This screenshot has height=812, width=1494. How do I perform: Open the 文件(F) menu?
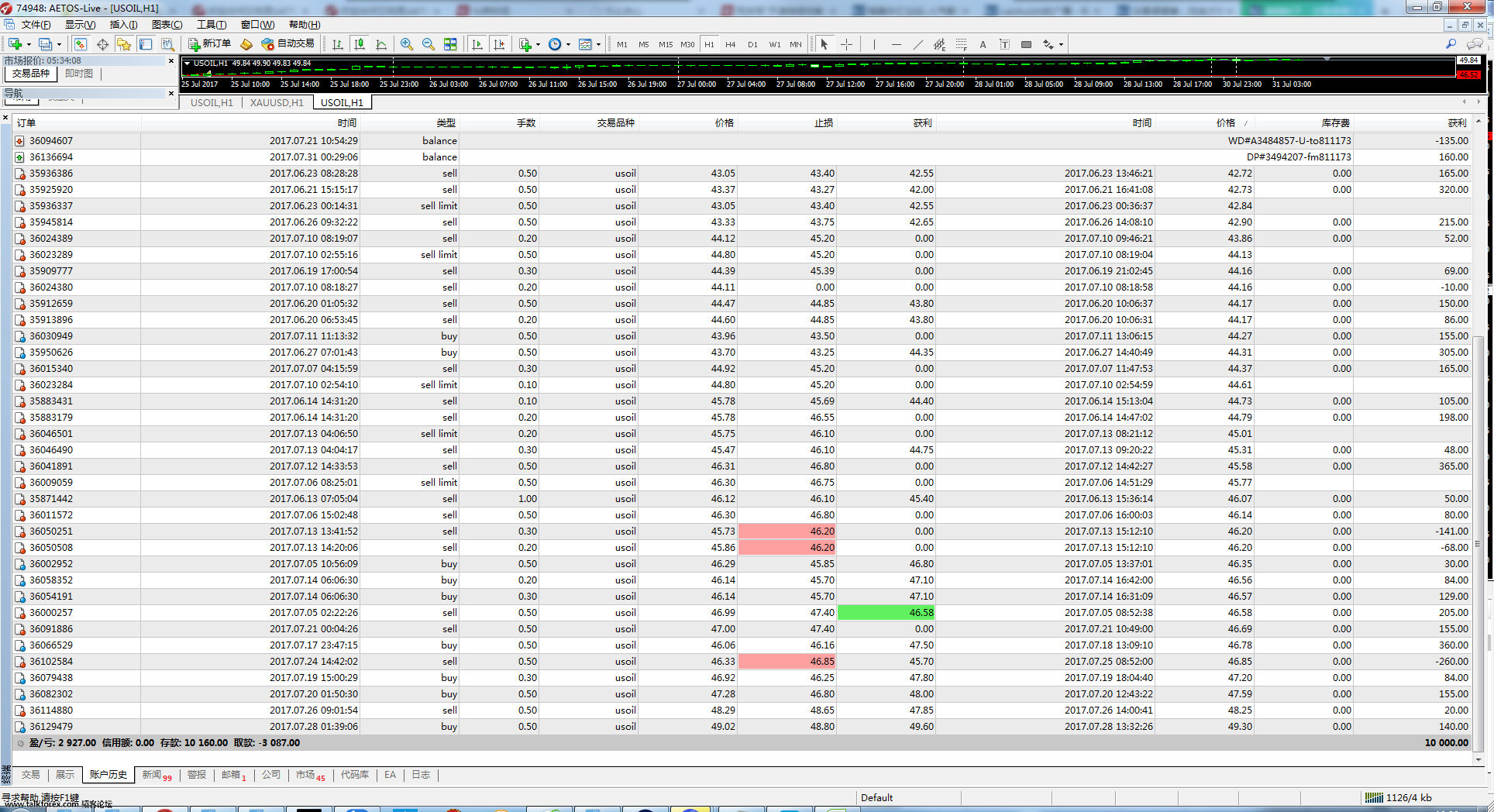coord(36,25)
